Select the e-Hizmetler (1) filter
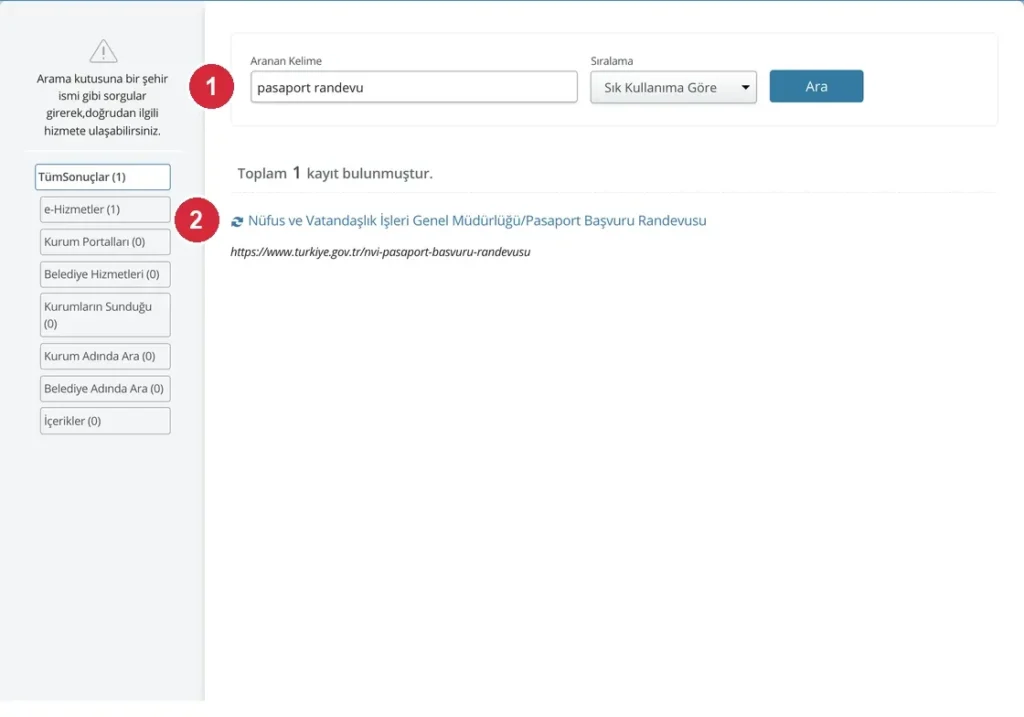1024x717 pixels. pos(105,210)
